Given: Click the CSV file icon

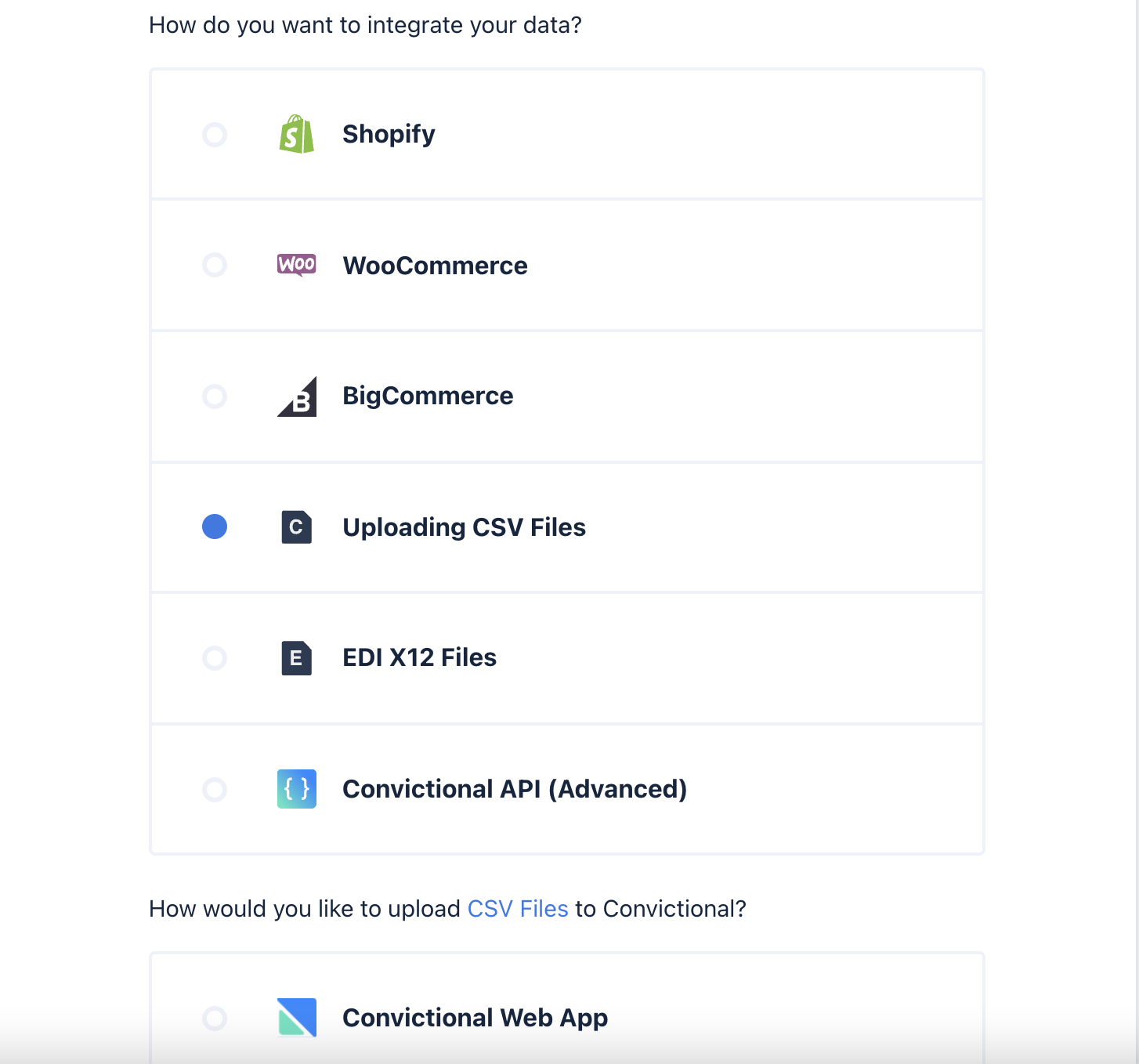Looking at the screenshot, I should (295, 527).
